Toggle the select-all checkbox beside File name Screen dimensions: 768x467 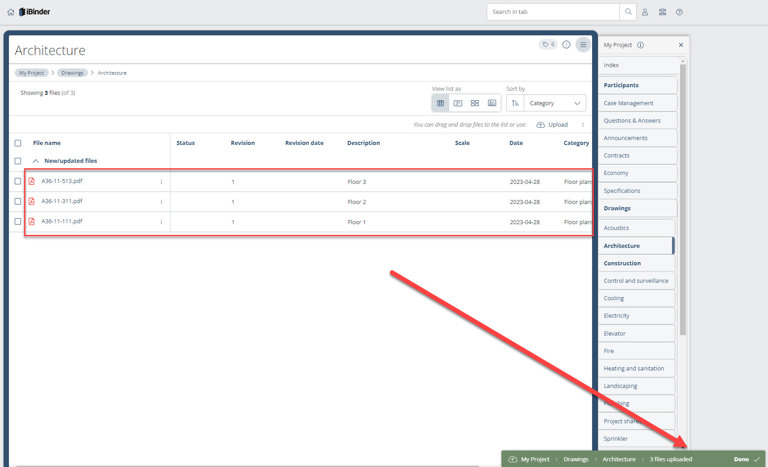[x=18, y=143]
